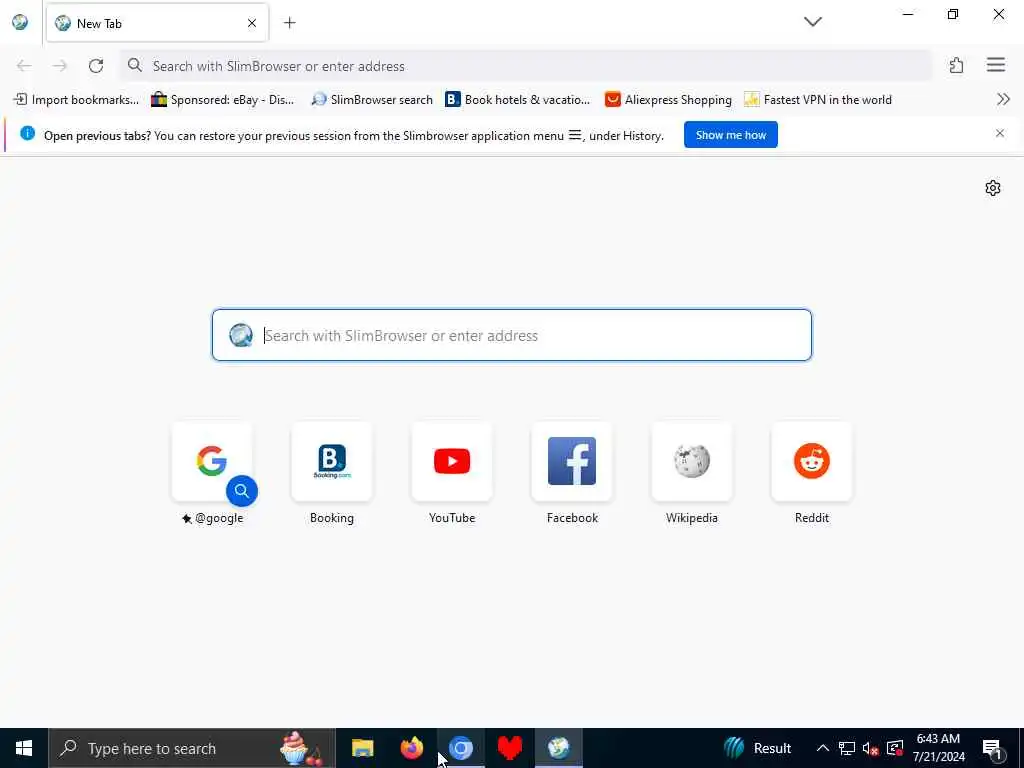The width and height of the screenshot is (1024, 768).
Task: Open the Facebook shortcut tile
Action: [572, 461]
